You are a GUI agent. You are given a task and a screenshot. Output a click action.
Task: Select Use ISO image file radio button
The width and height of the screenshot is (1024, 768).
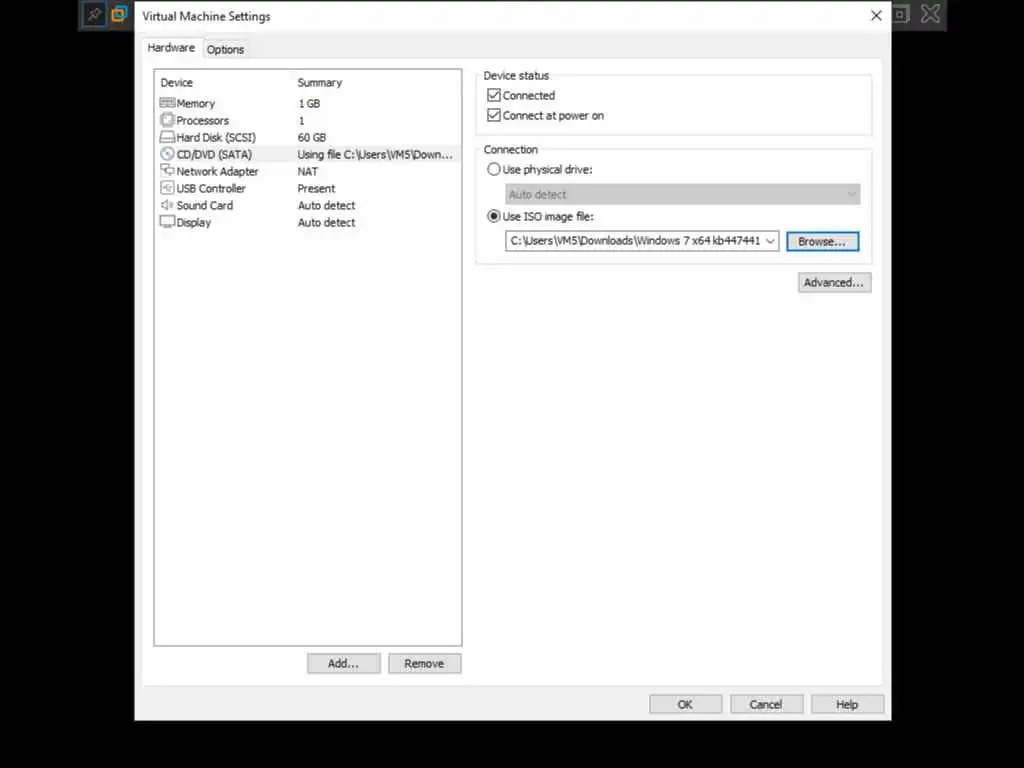[x=494, y=216]
